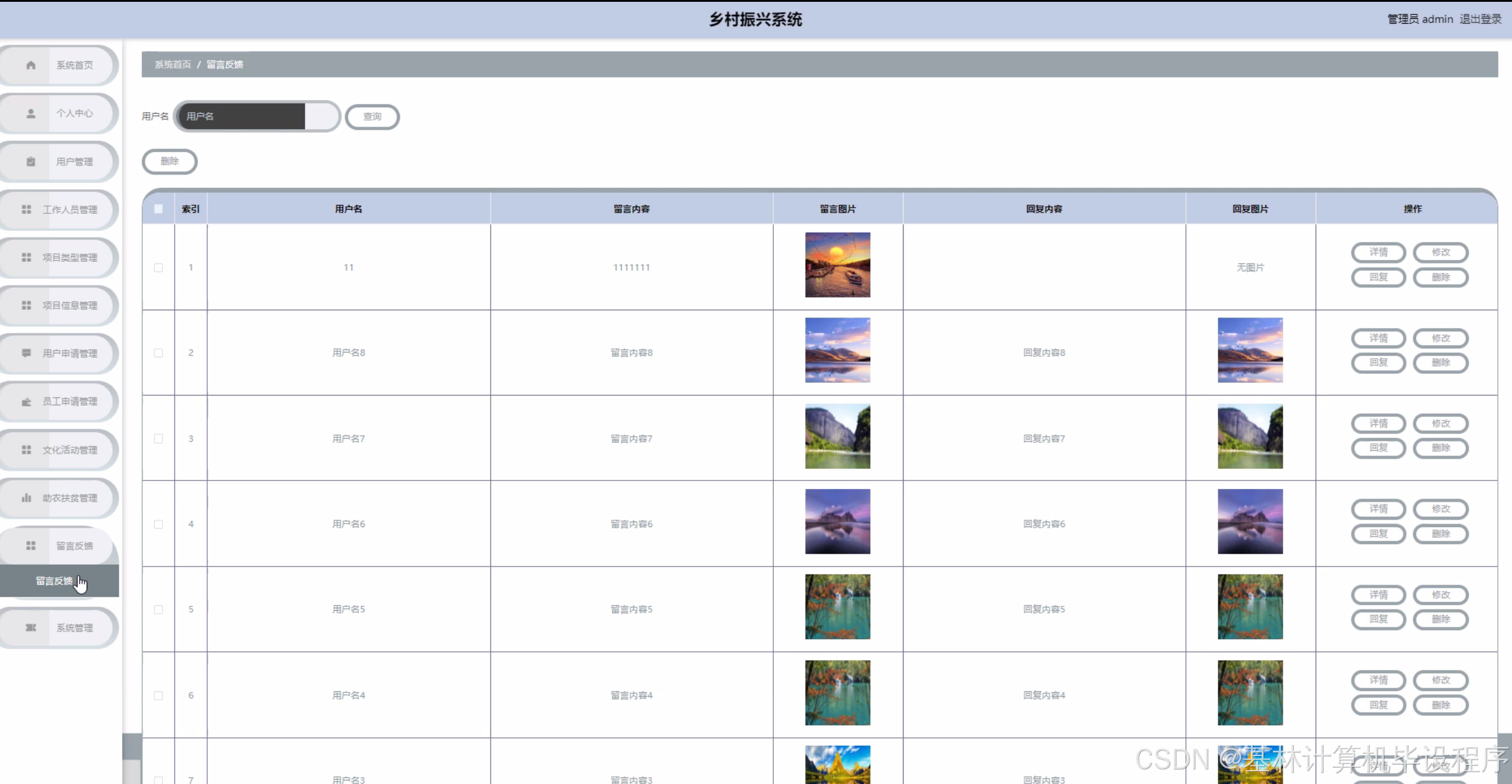Image resolution: width=1512 pixels, height=784 pixels.
Task: Click the 查询 search button
Action: pos(372,117)
